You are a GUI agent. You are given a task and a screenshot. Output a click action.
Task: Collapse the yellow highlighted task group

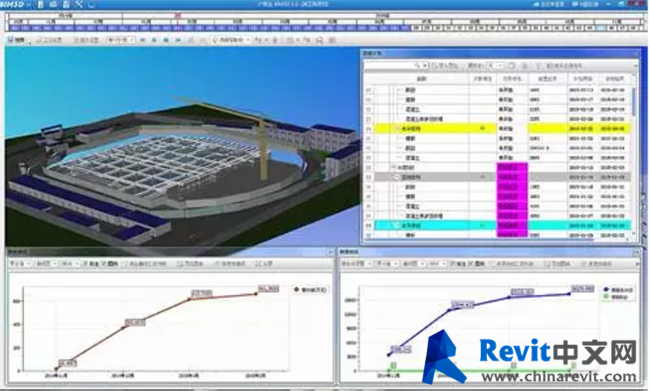coord(397,129)
